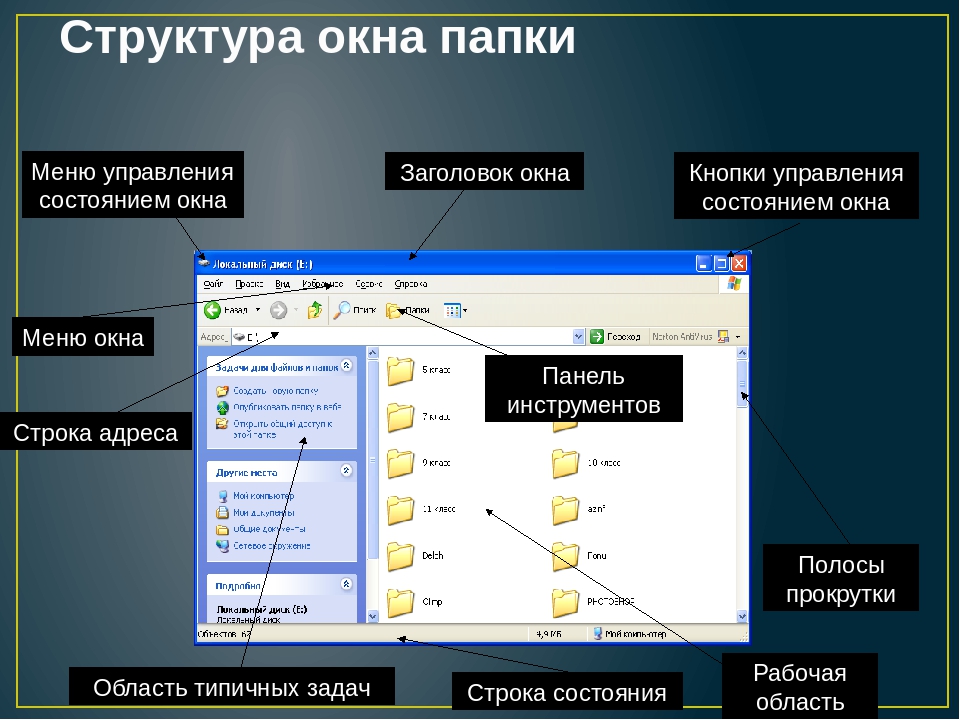Click Создать новую папку link

pos(276,391)
